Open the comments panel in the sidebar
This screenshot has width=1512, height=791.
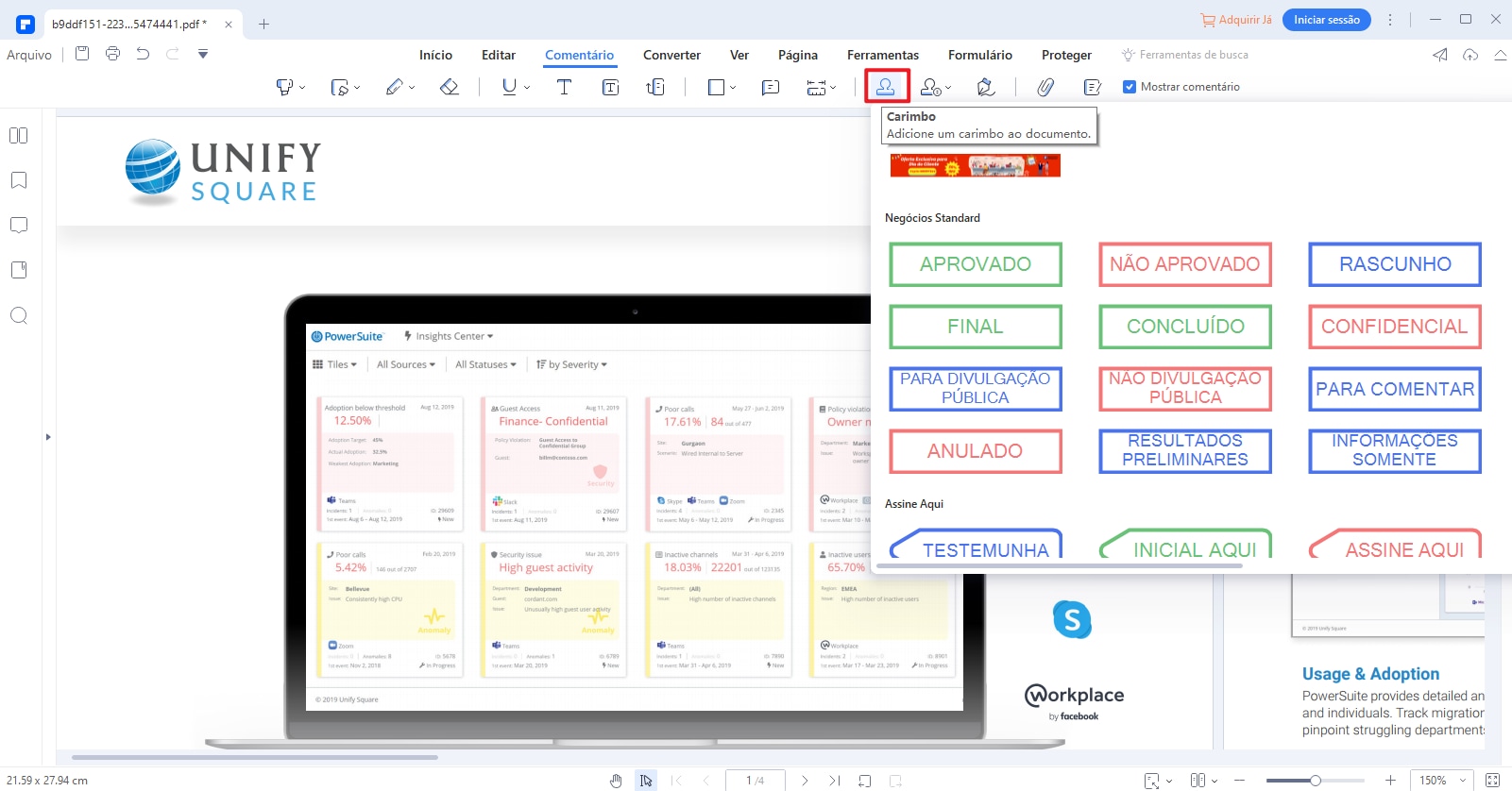18,225
